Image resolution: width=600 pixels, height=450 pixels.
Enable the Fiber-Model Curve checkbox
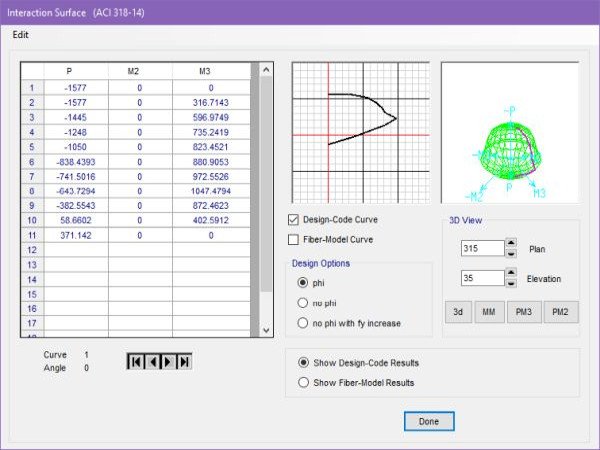click(x=293, y=240)
